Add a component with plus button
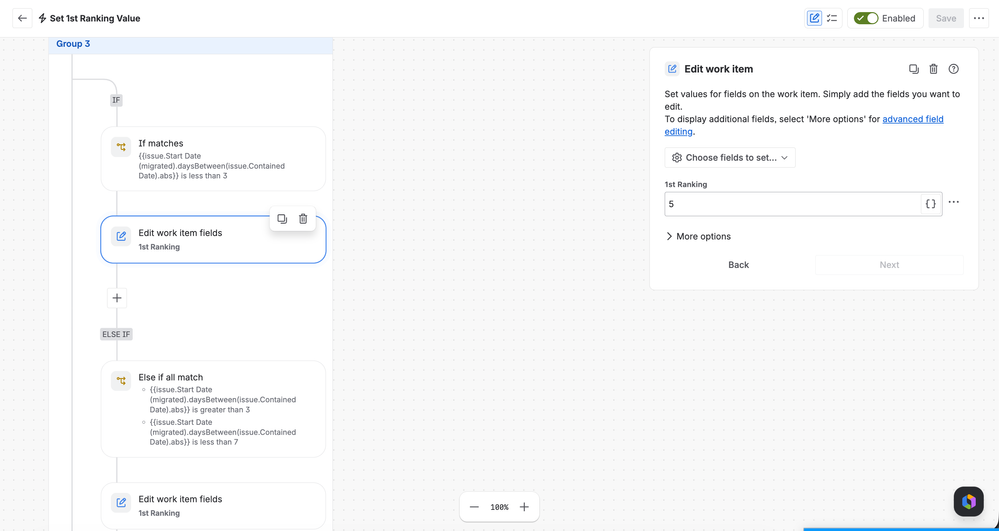The image size is (999, 531). pyautogui.click(x=117, y=298)
